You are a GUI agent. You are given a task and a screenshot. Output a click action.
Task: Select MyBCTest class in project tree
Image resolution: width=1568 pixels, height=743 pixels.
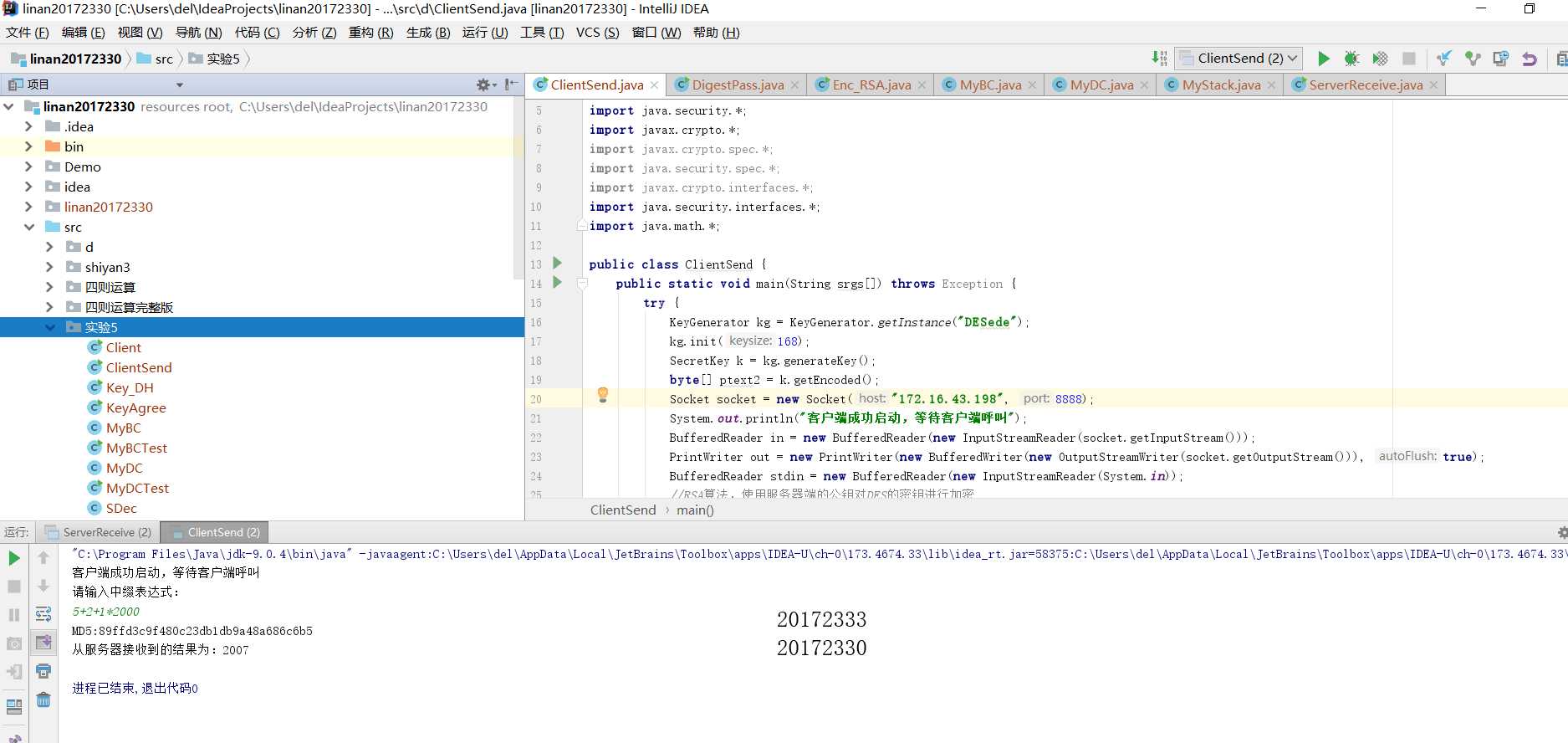(x=136, y=448)
